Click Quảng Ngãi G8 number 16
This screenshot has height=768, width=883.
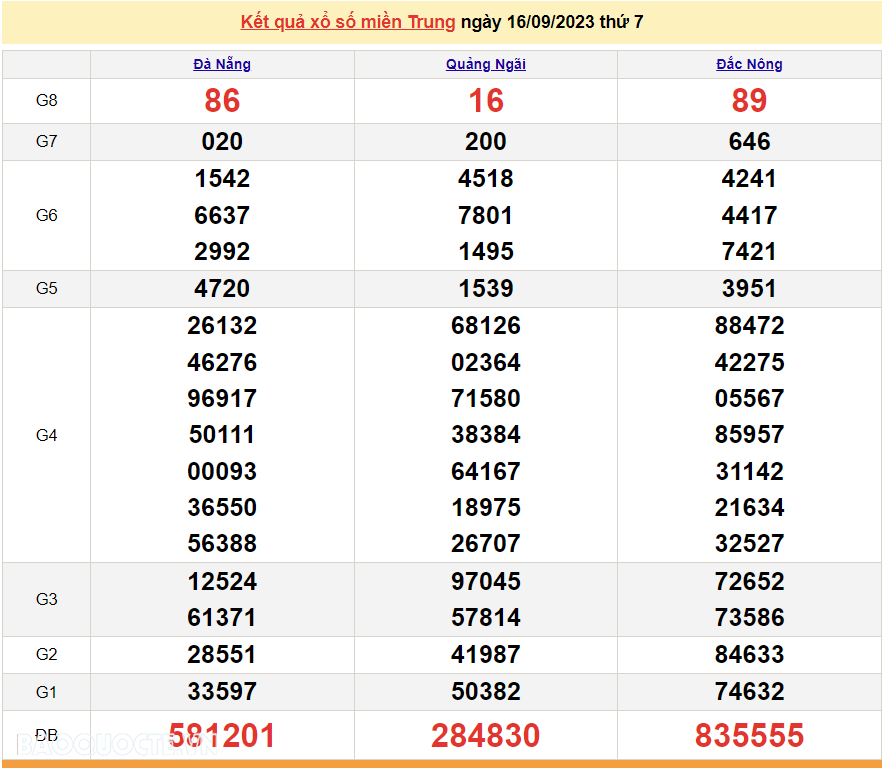(486, 101)
